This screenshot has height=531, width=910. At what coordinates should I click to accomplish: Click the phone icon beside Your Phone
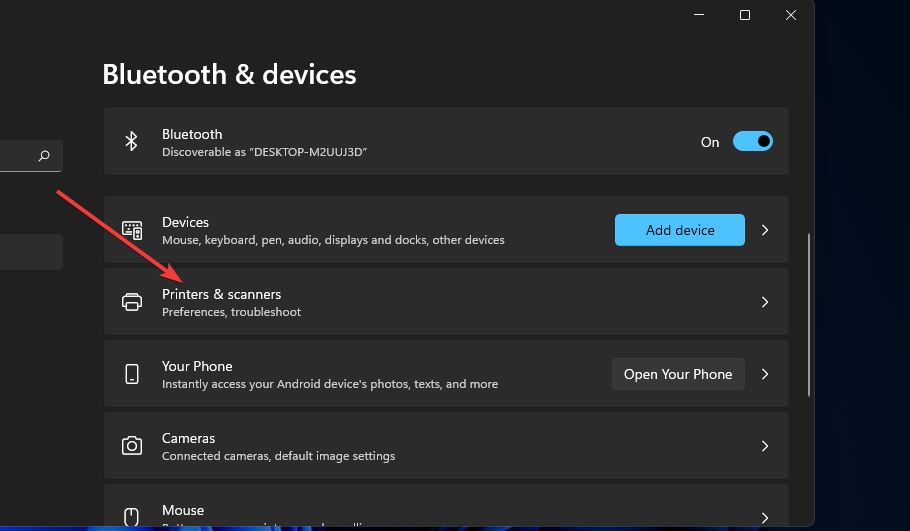[x=132, y=374]
